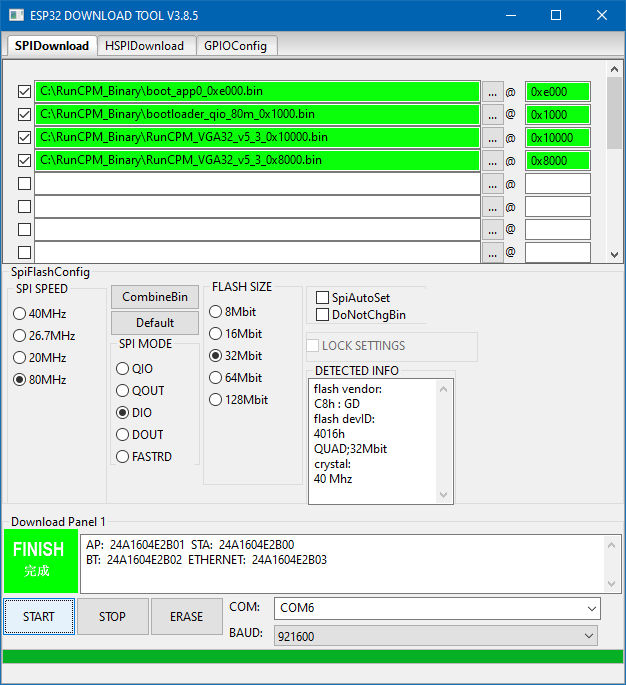The width and height of the screenshot is (626, 685).
Task: Click the DETECTED INFO scroll down arrow
Action: coord(443,495)
